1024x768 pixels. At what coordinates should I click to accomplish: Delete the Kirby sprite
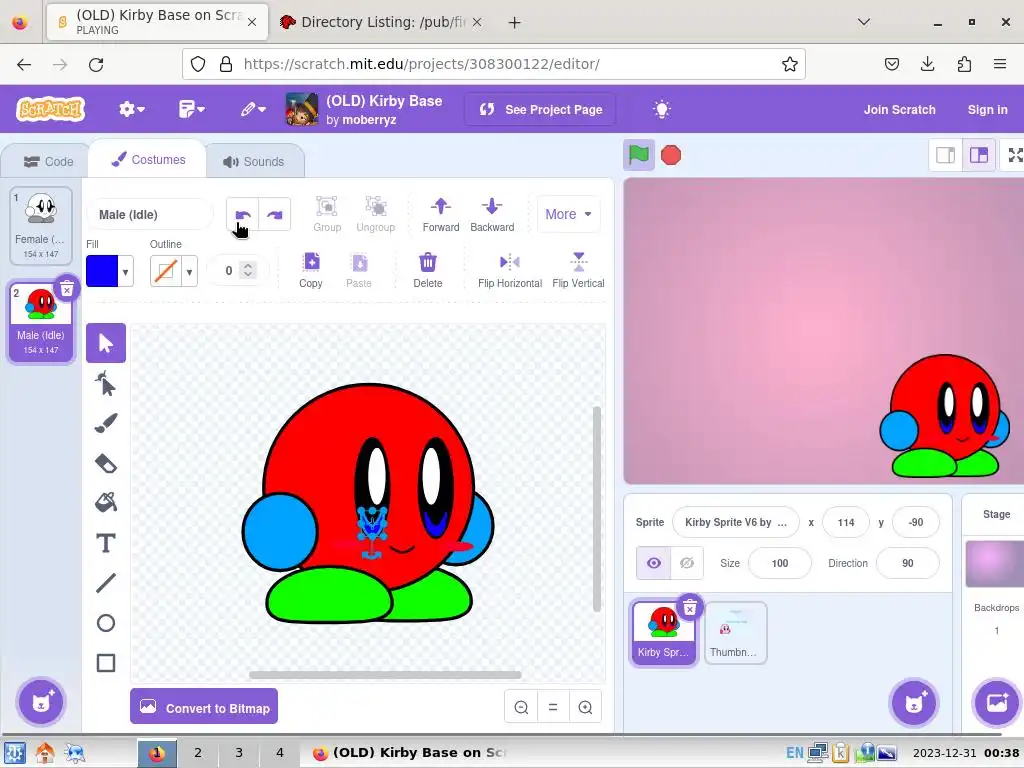pos(690,609)
